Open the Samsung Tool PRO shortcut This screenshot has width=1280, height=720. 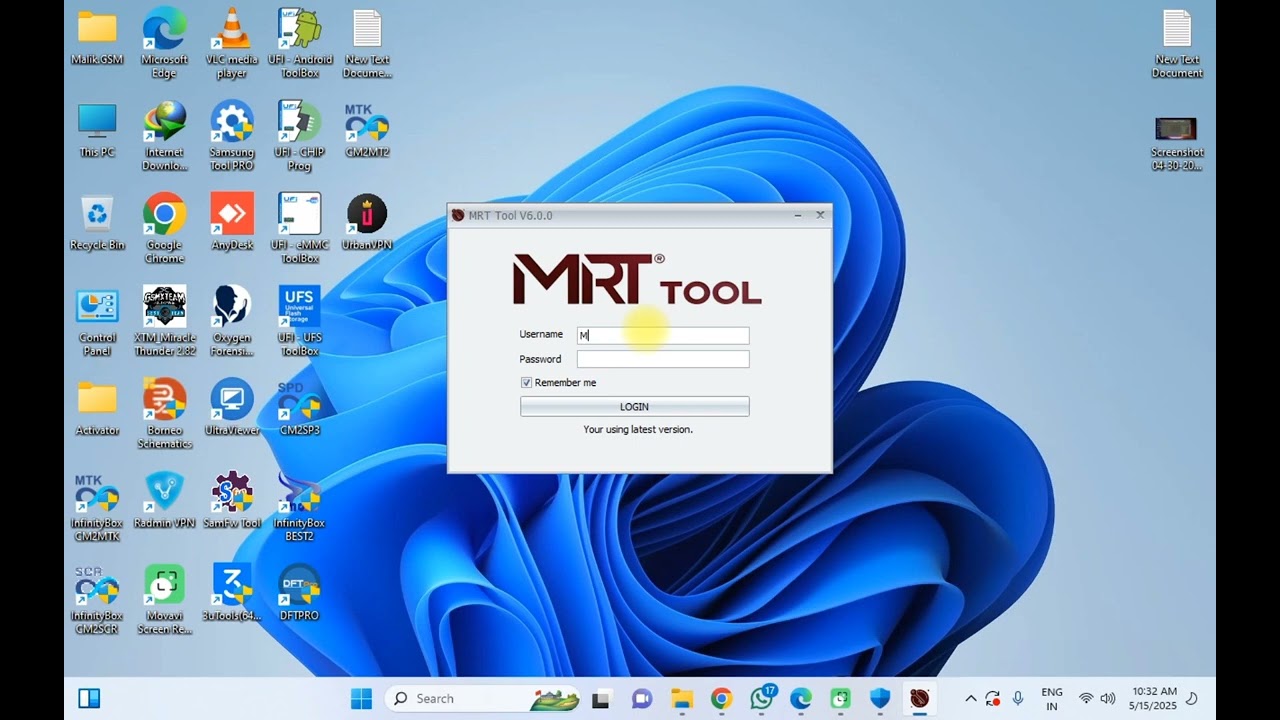click(x=232, y=136)
